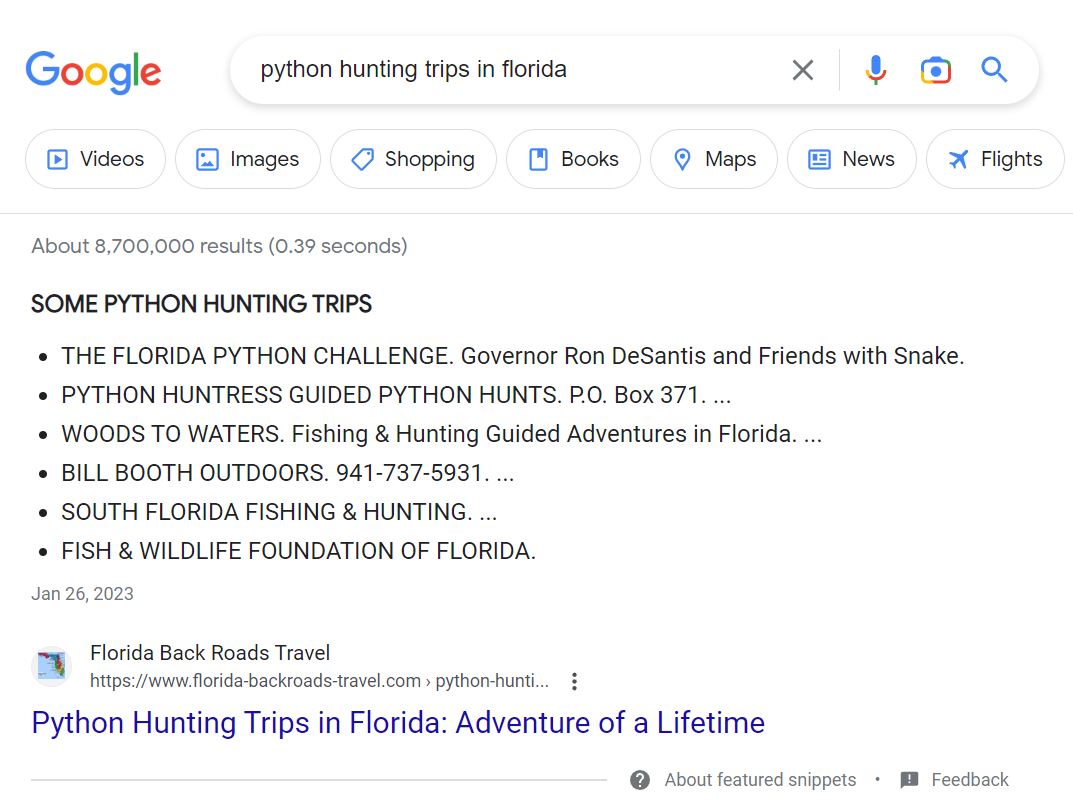The height and width of the screenshot is (799, 1073).
Task: Click 'WOODS TO WATERS' list item
Action: [x=441, y=434]
